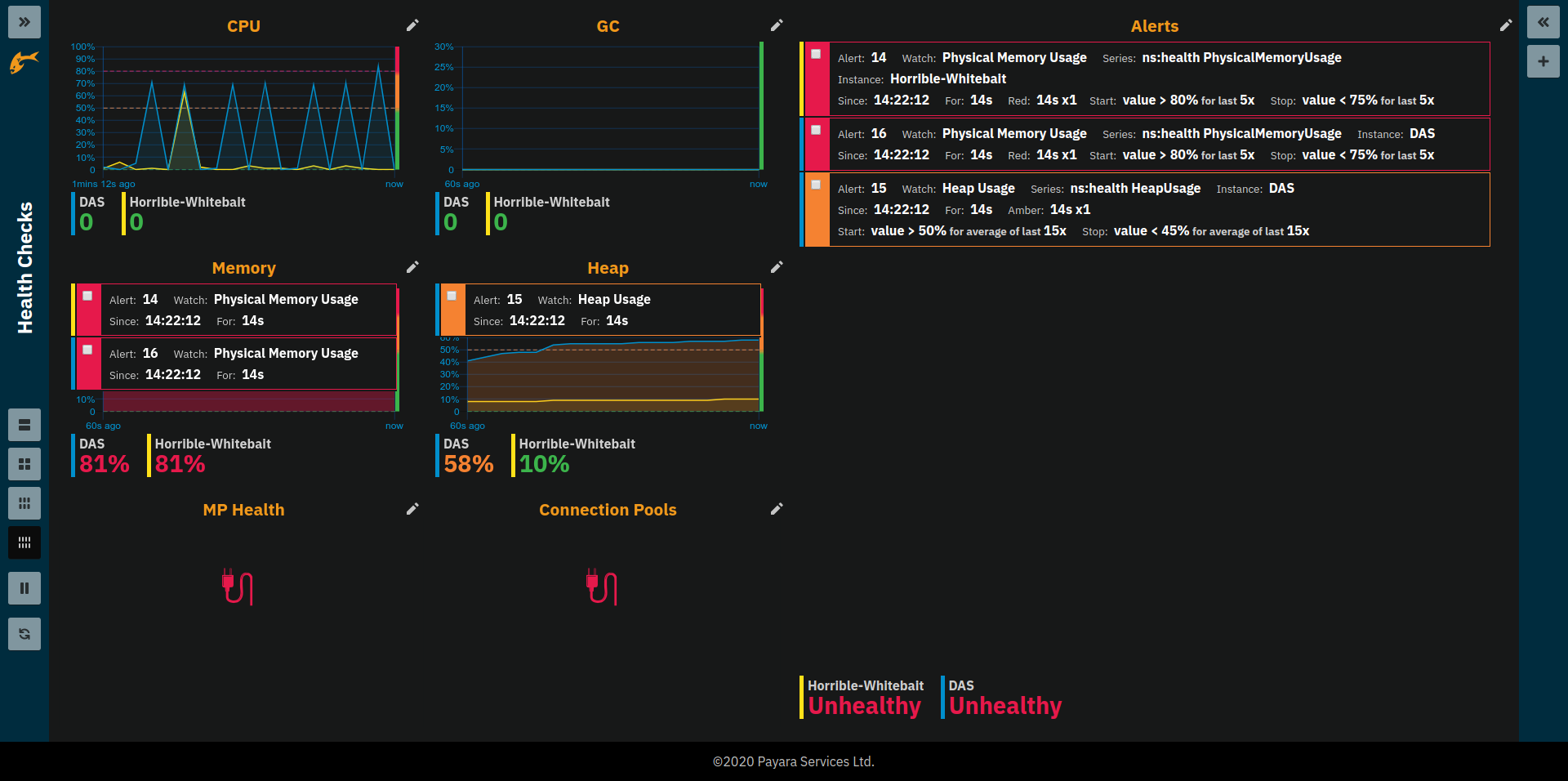Open edit settings for Alerts widget
Screen dimensions: 1568x781
(x=1505, y=25)
